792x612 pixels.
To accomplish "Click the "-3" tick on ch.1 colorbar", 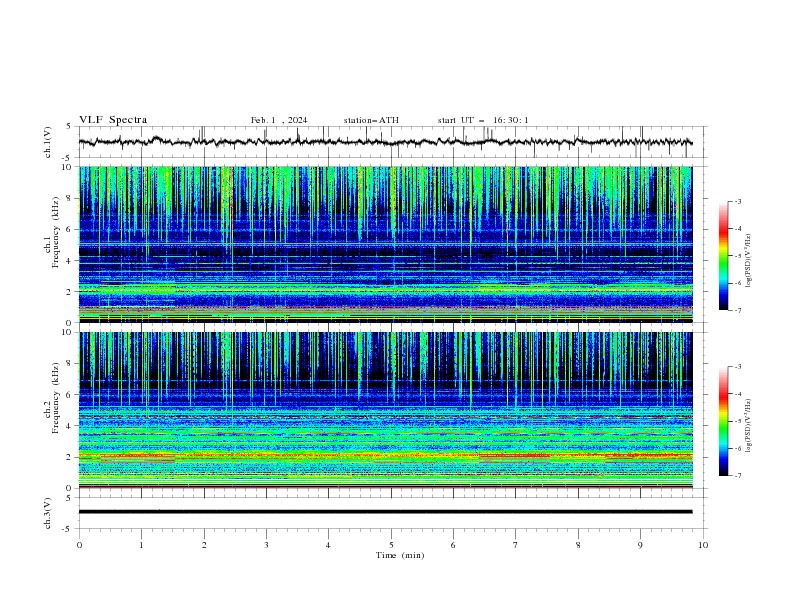I will [x=738, y=201].
